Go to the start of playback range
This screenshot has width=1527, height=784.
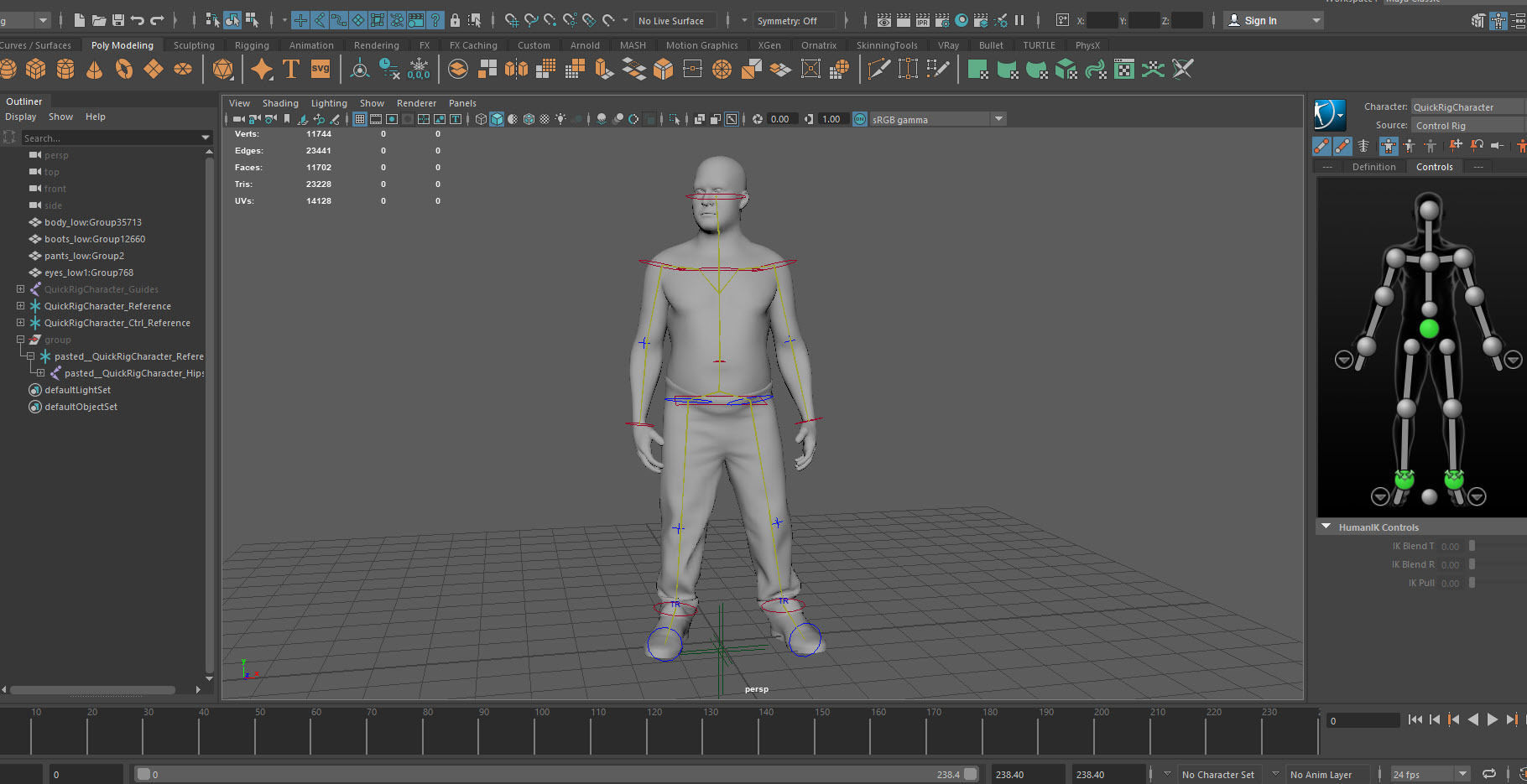[x=1415, y=719]
